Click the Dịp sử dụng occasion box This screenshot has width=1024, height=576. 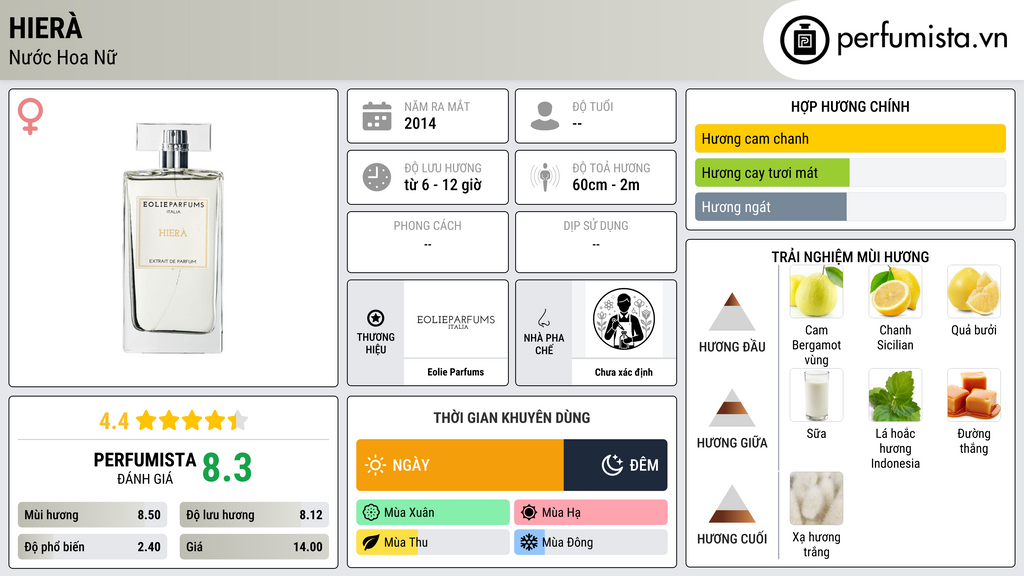pyautogui.click(x=596, y=242)
